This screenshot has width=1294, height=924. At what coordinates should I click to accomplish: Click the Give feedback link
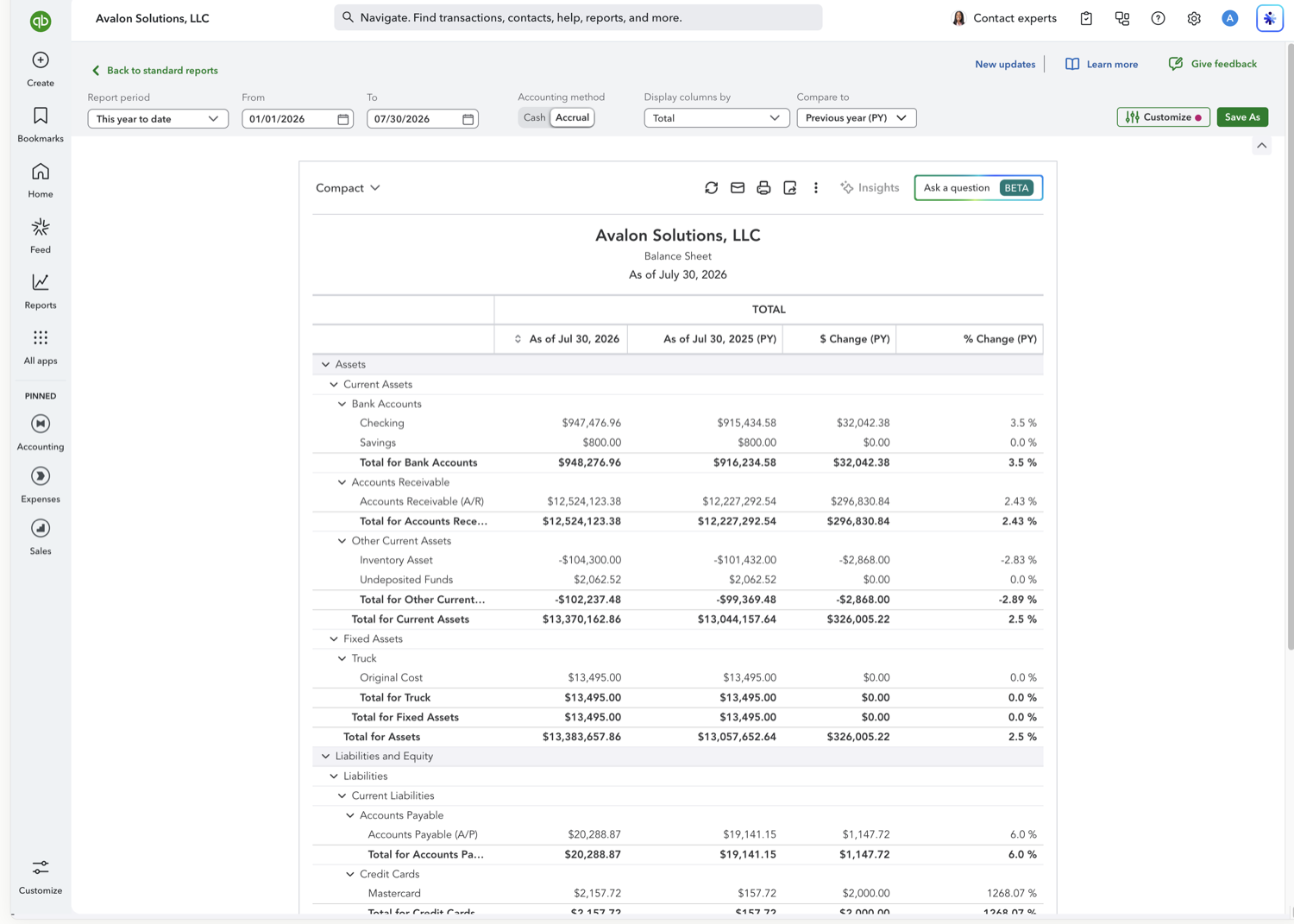coord(1212,64)
